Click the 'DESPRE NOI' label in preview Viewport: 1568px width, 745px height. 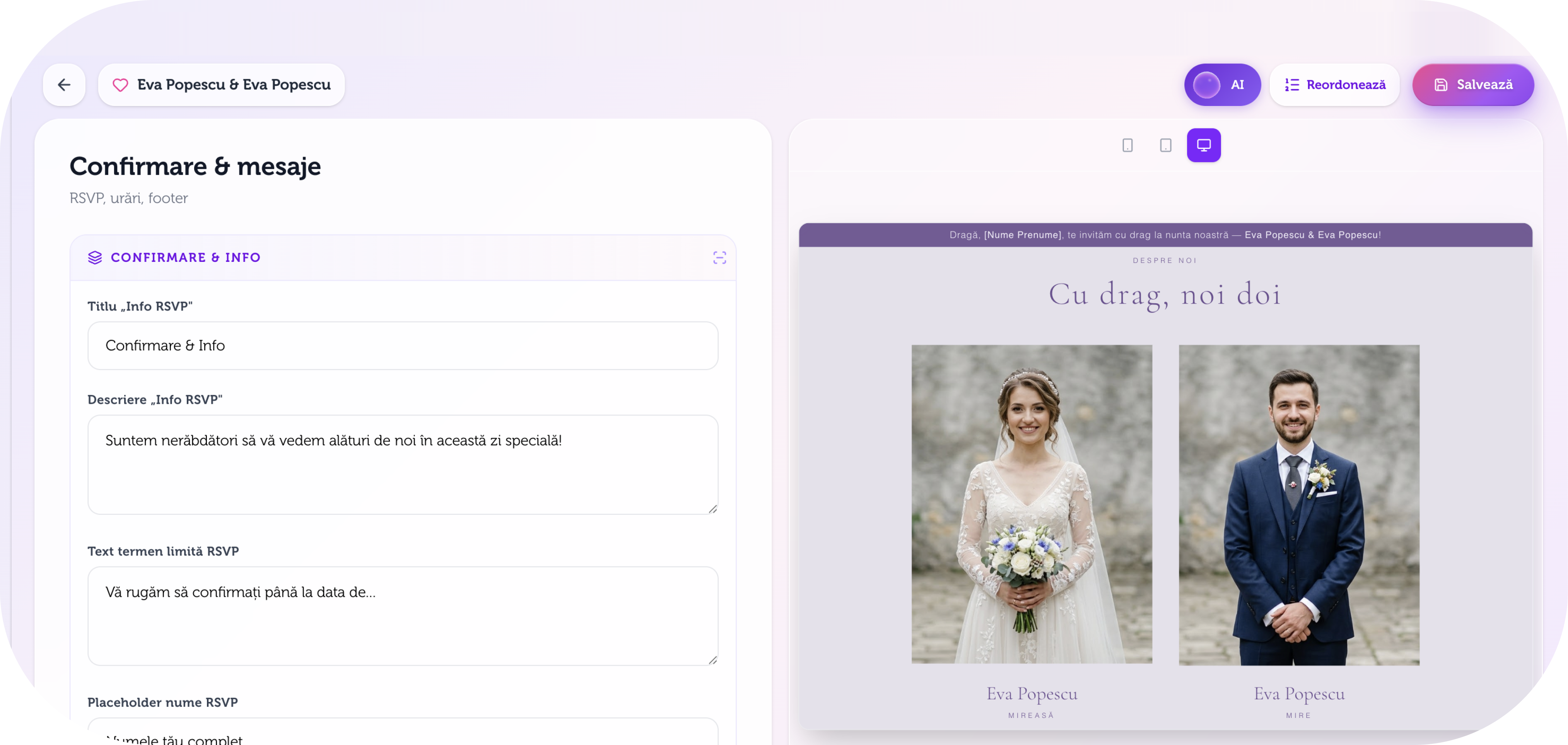(1165, 260)
